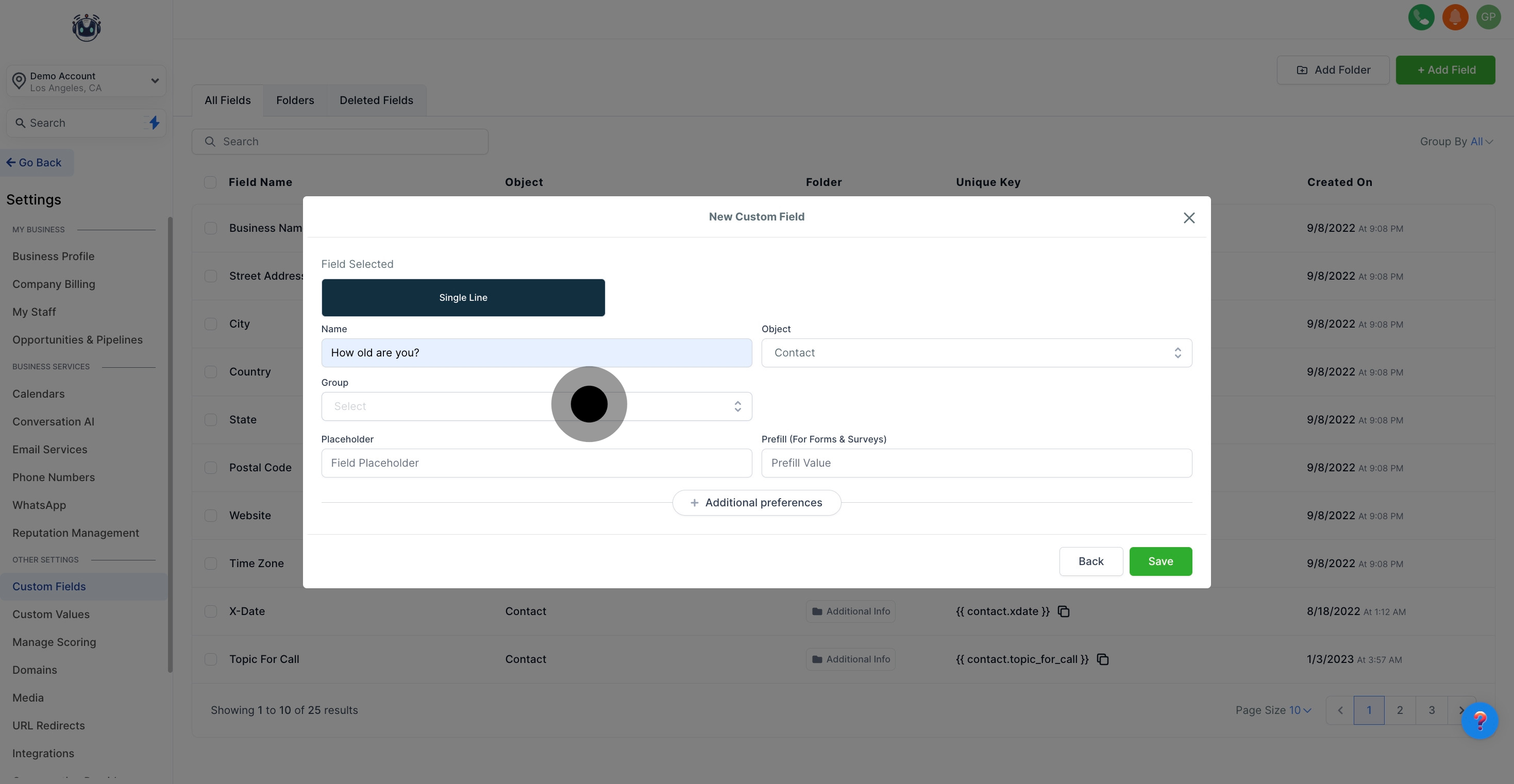Check the X-Date row checkbox

click(x=210, y=611)
